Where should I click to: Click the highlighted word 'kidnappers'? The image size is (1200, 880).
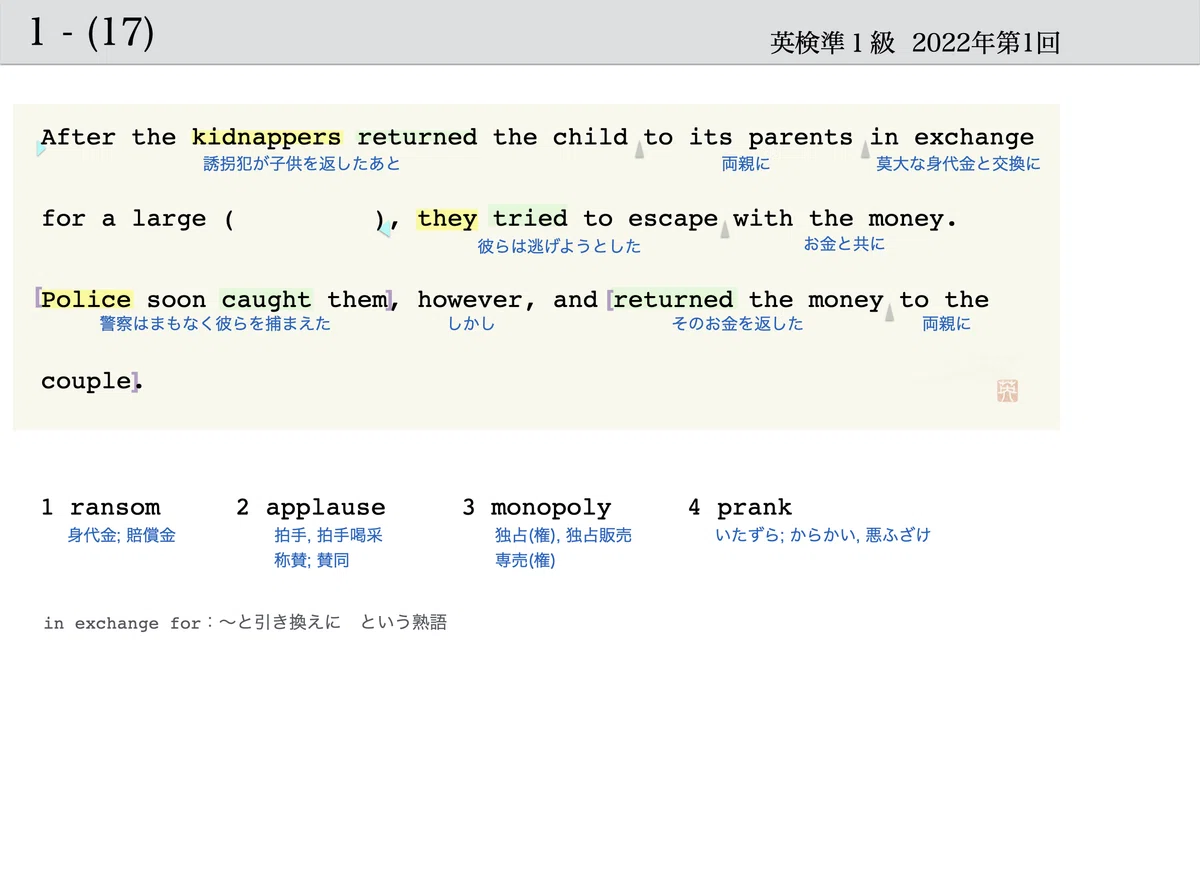click(x=266, y=137)
